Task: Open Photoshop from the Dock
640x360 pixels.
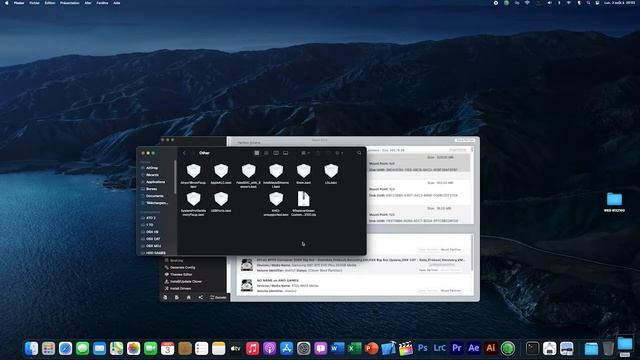Action: click(x=423, y=348)
